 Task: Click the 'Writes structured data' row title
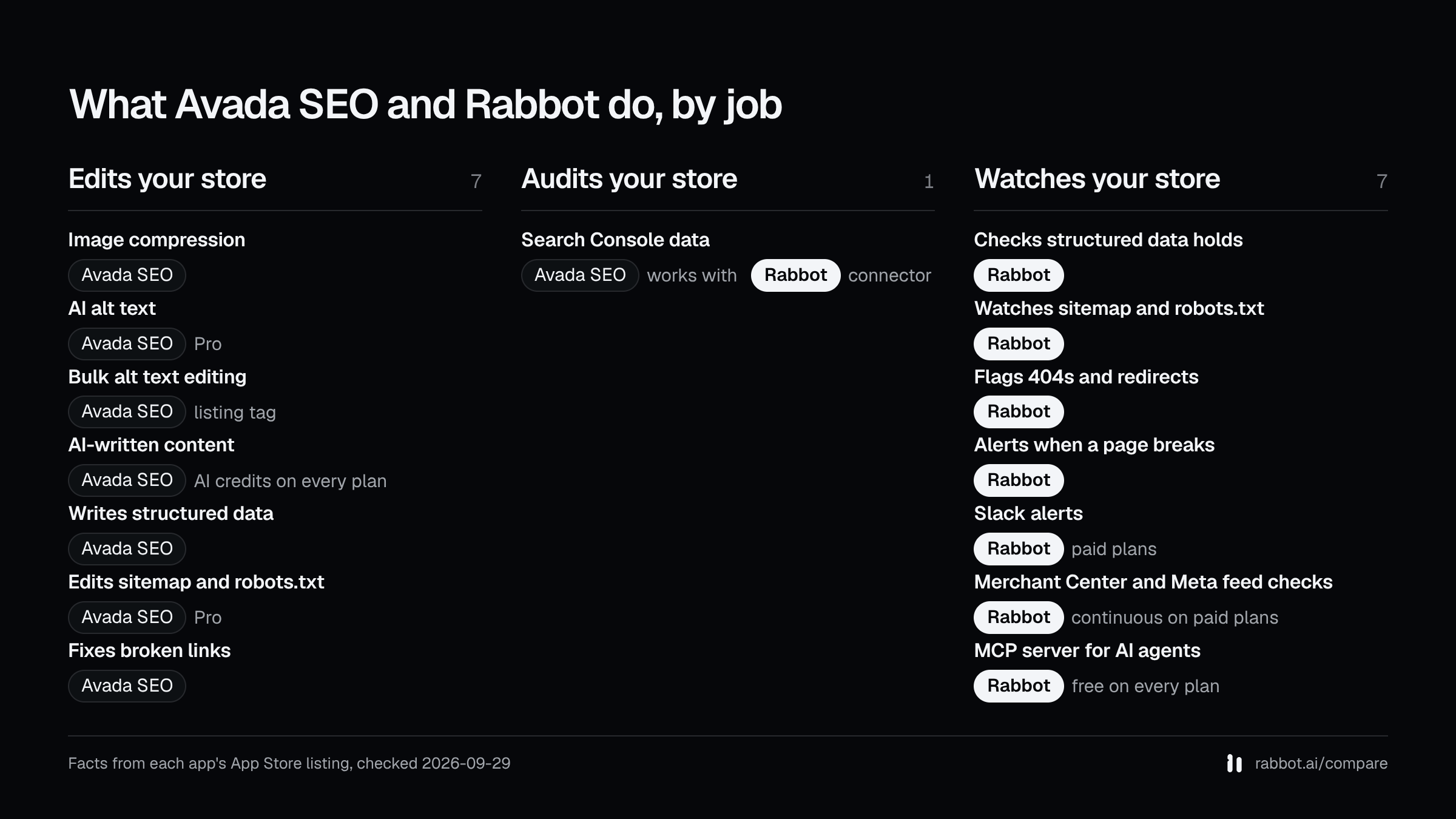point(170,514)
